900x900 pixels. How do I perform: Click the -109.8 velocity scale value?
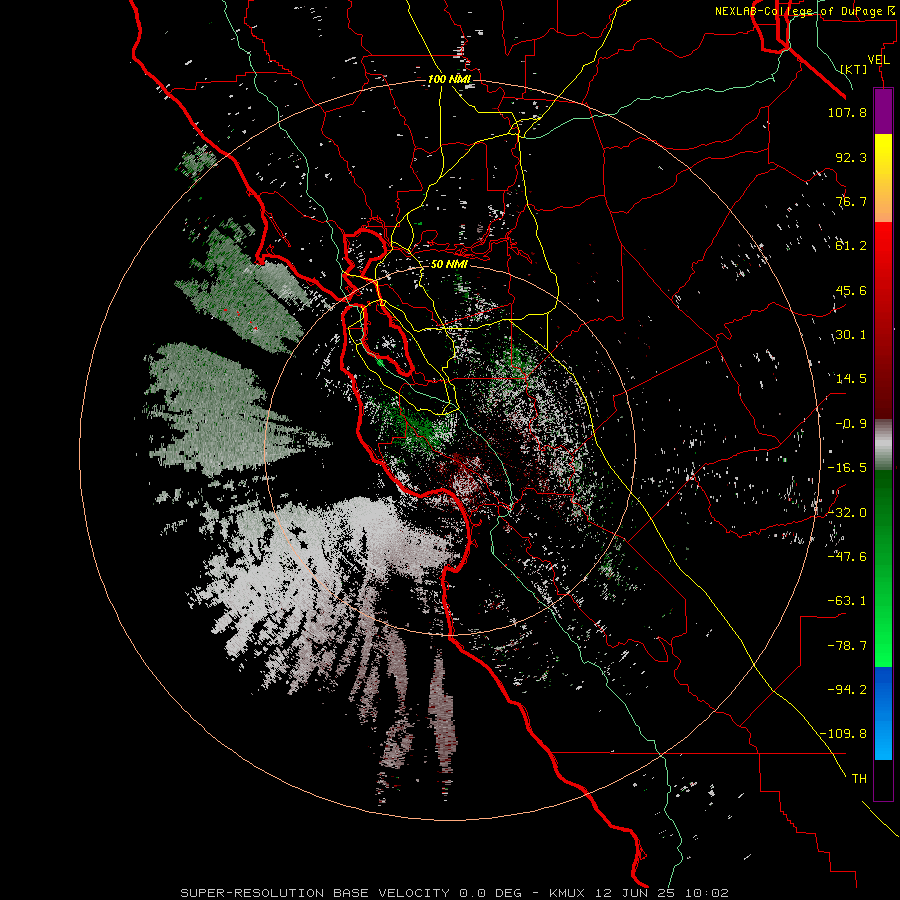[843, 734]
